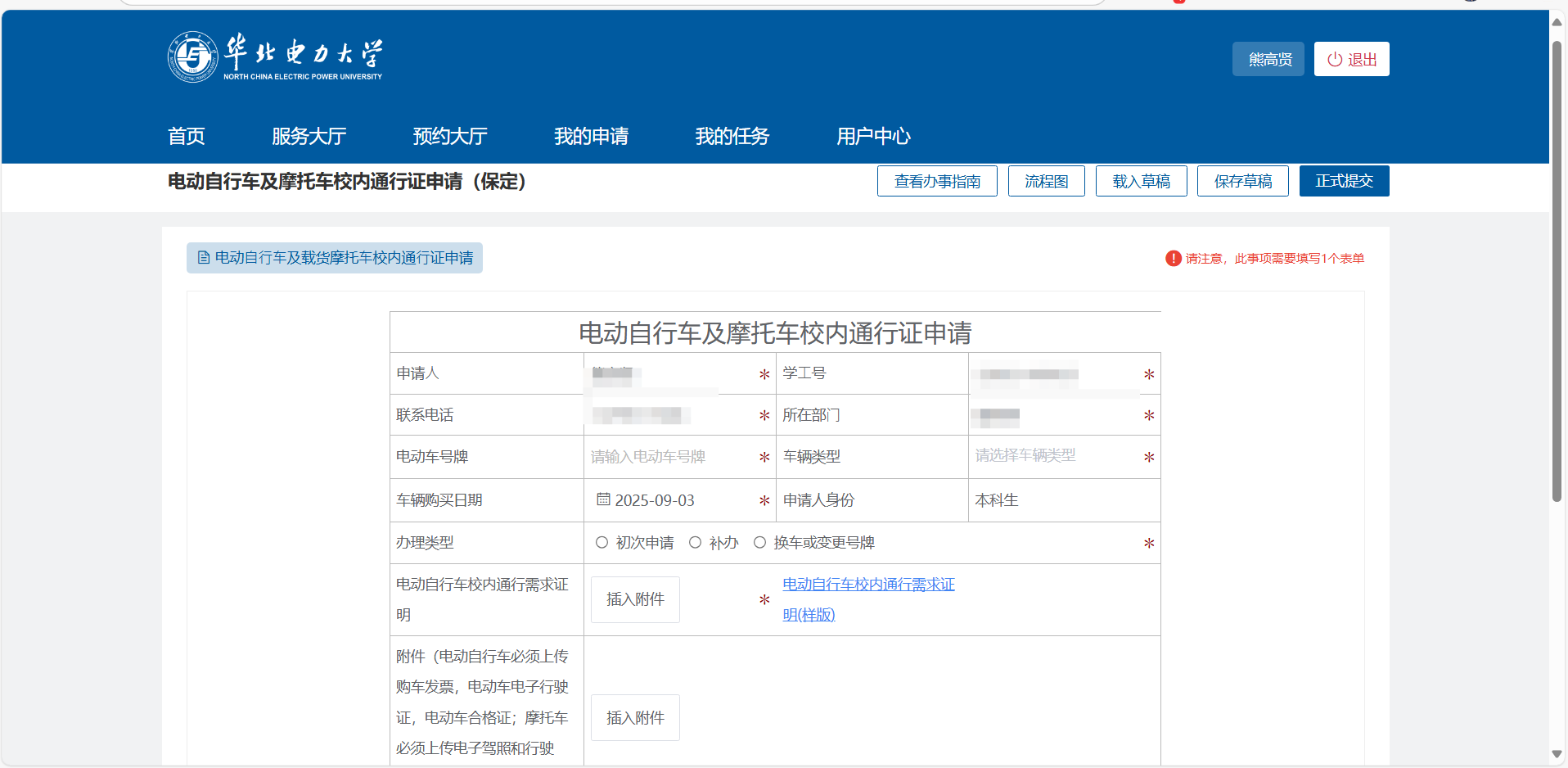Click the 所在部门 field

coord(1055,415)
